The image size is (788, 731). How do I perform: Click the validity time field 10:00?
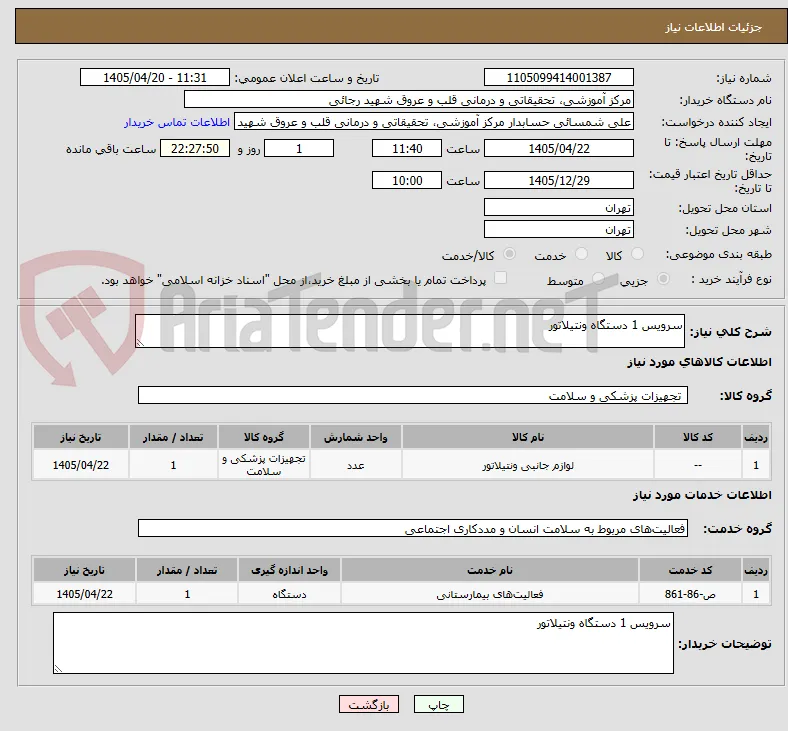[x=407, y=180]
